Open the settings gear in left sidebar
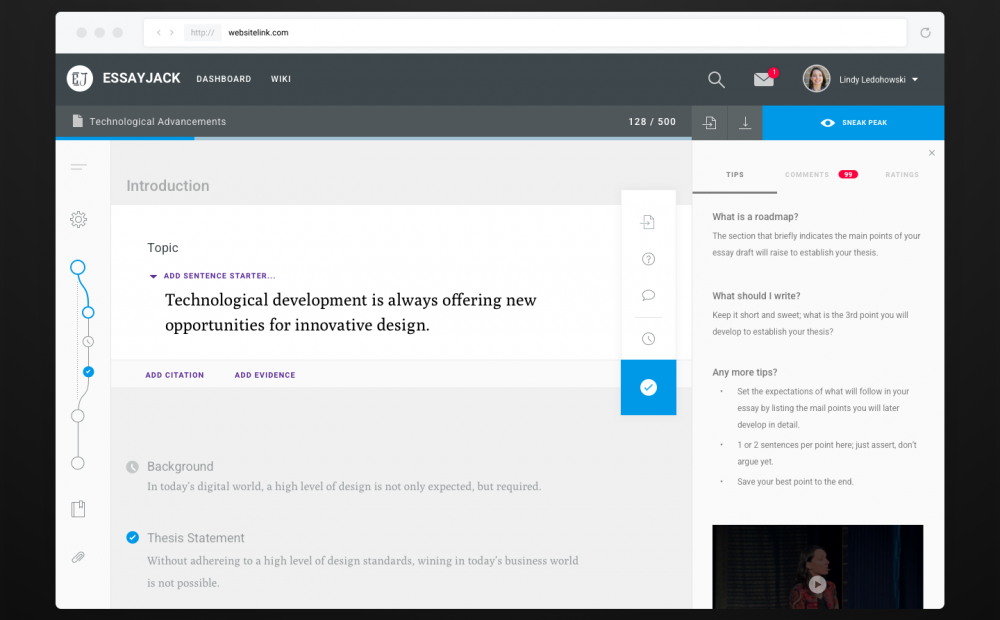The width and height of the screenshot is (1000, 620). point(78,219)
